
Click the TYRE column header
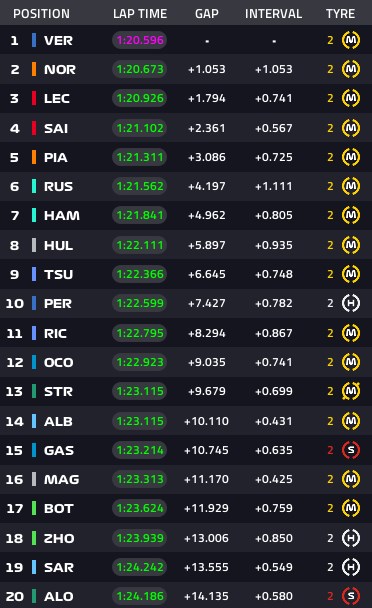click(340, 14)
